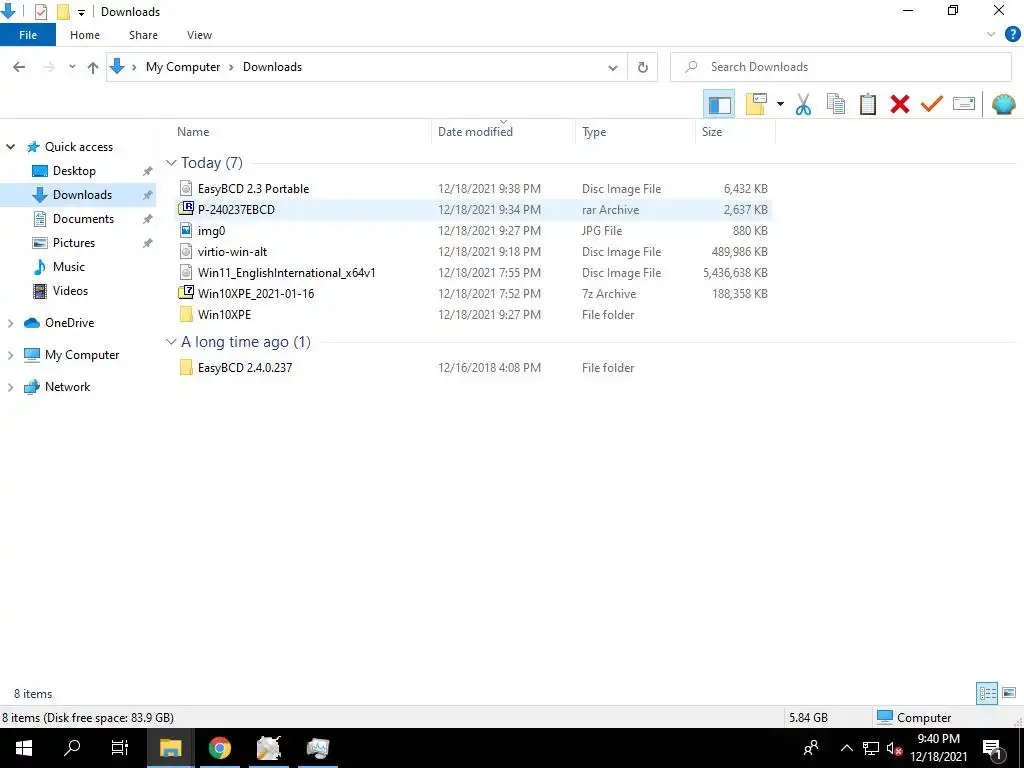
Task: Select EasyBCD 2.3 Portable disc image
Action: (474, 189)
